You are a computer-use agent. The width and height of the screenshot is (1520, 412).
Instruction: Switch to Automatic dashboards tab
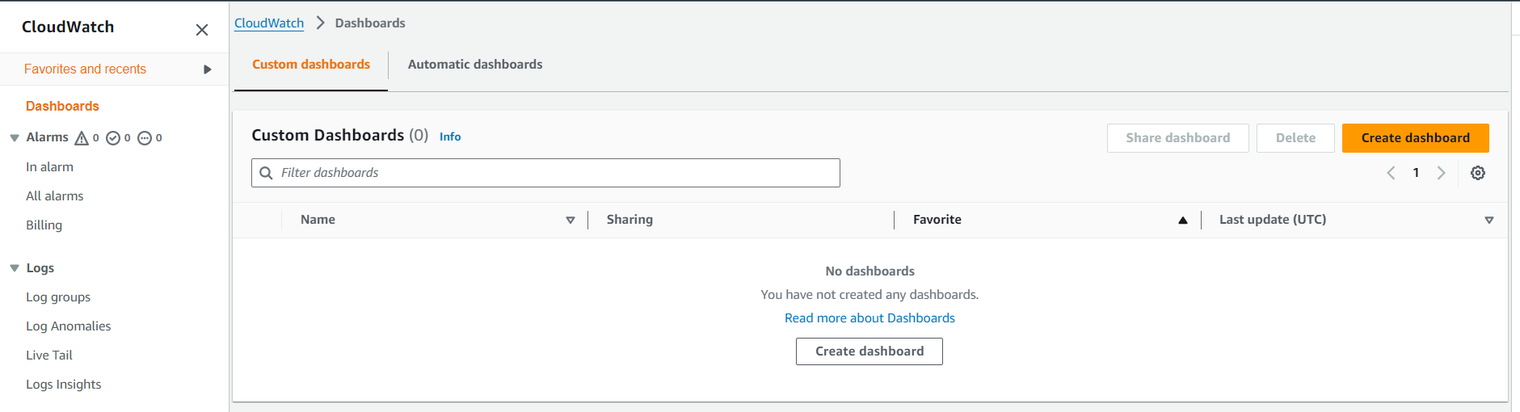pyautogui.click(x=475, y=64)
